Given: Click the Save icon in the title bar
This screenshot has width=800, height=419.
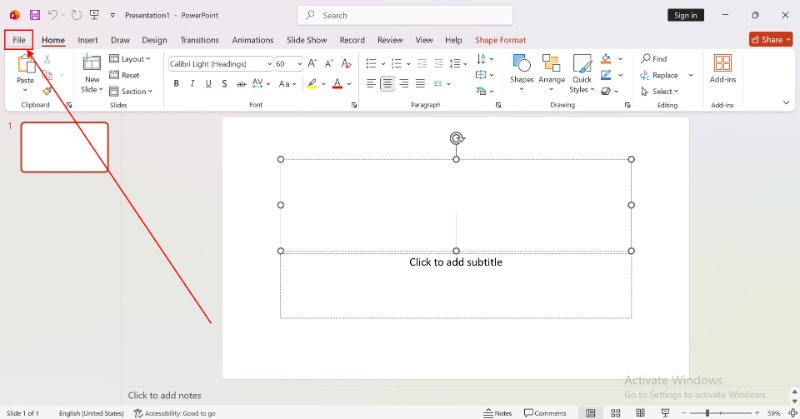Looking at the screenshot, I should [x=35, y=15].
